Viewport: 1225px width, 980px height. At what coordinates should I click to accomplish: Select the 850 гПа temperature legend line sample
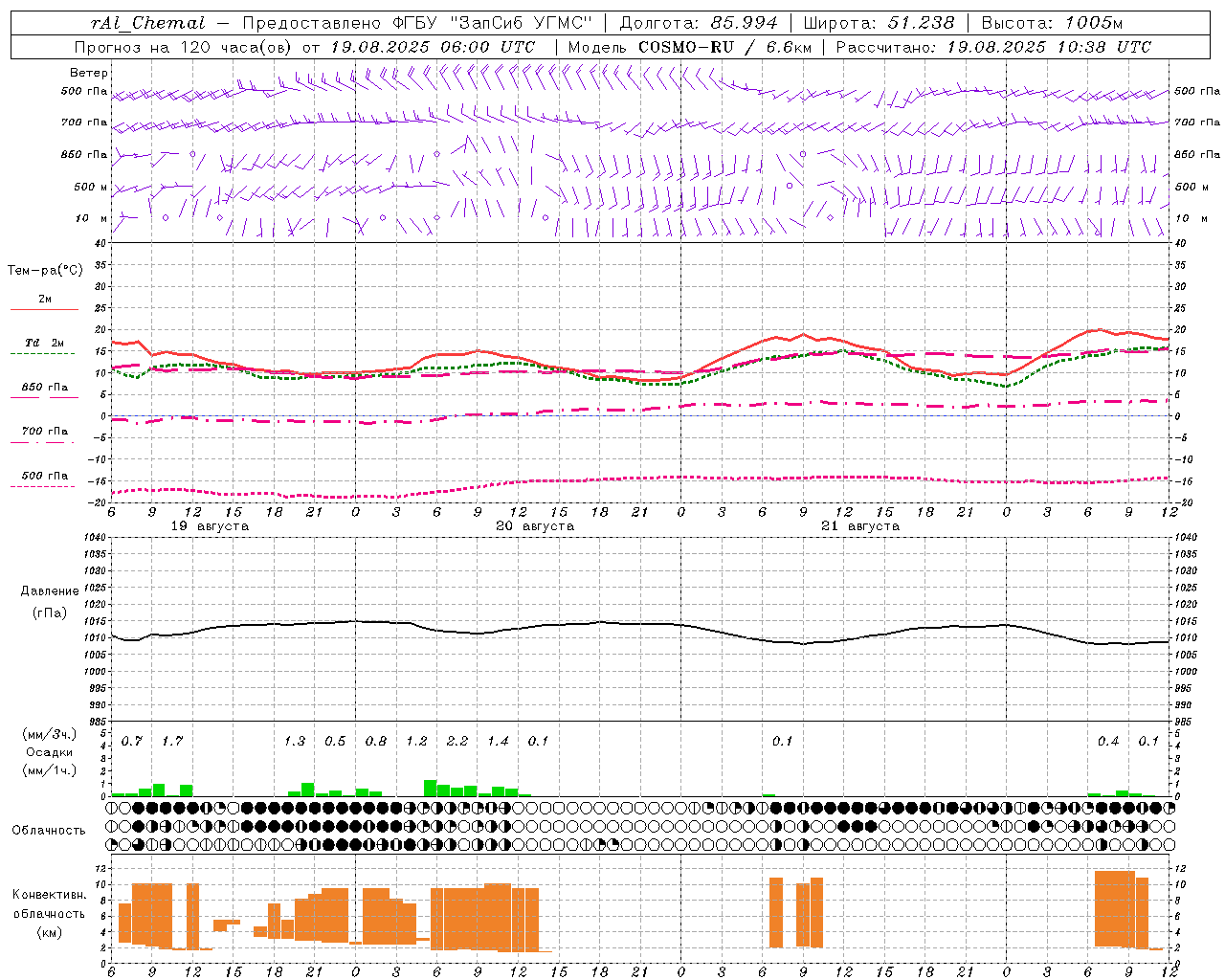point(44,397)
